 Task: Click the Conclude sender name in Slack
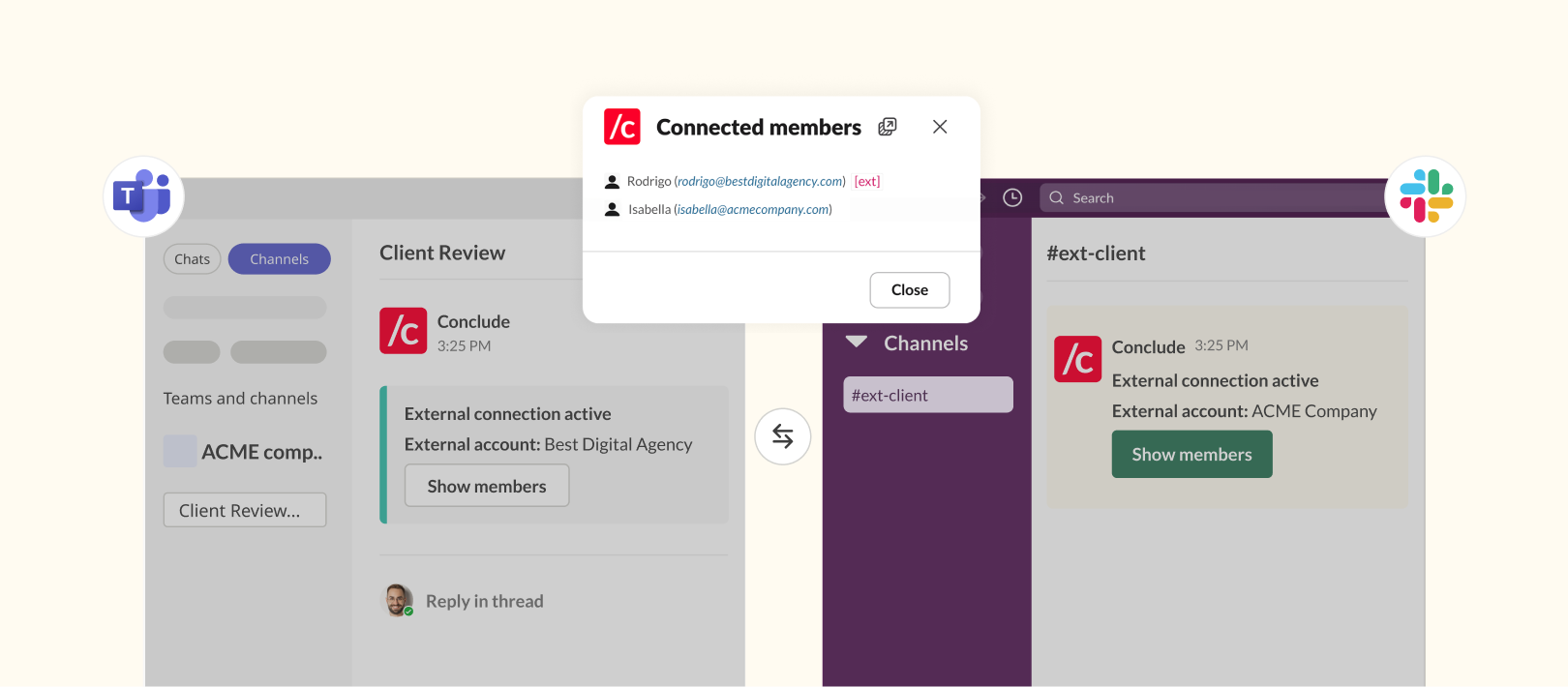click(1149, 347)
